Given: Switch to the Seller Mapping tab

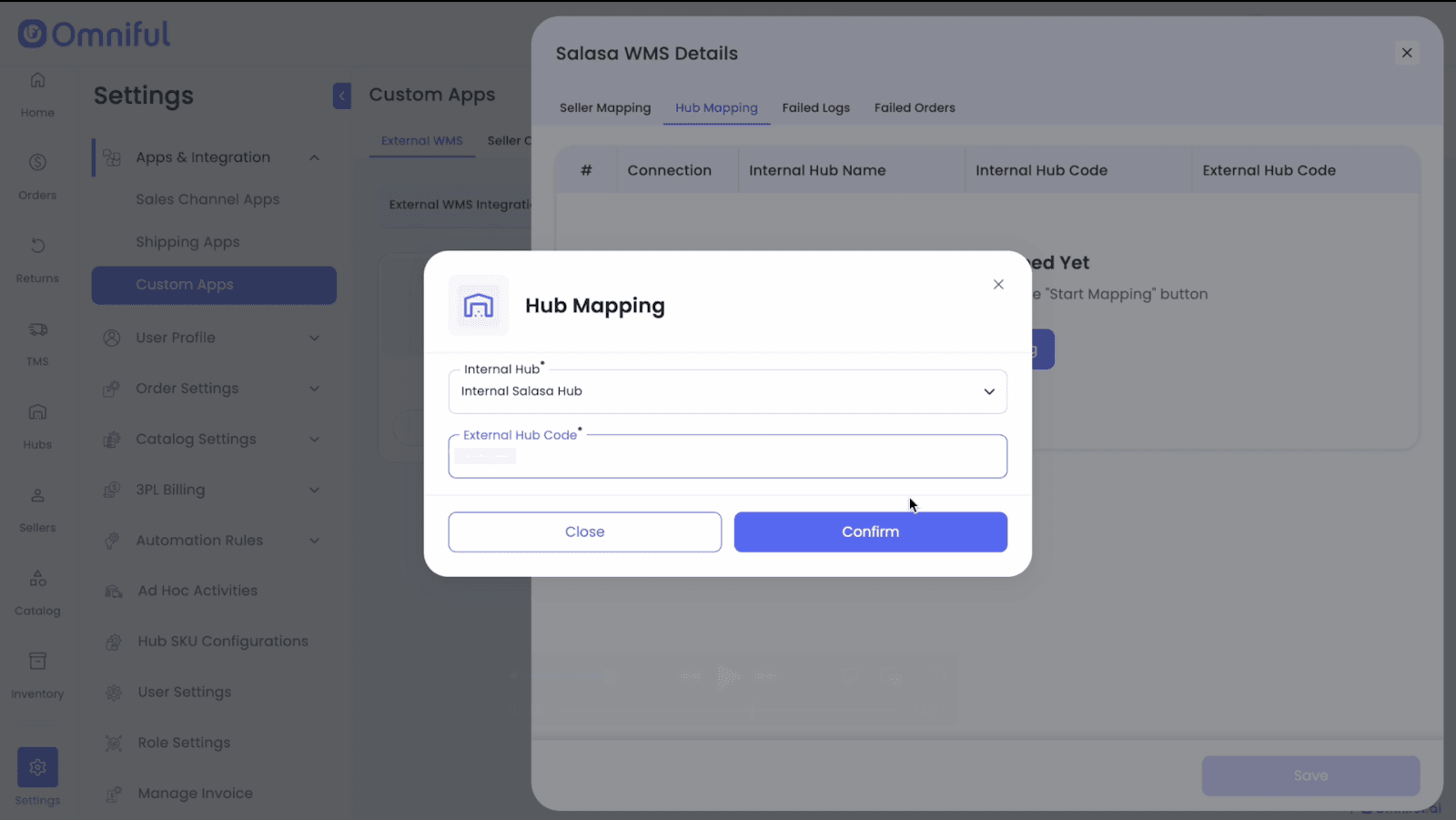Looking at the screenshot, I should point(605,107).
